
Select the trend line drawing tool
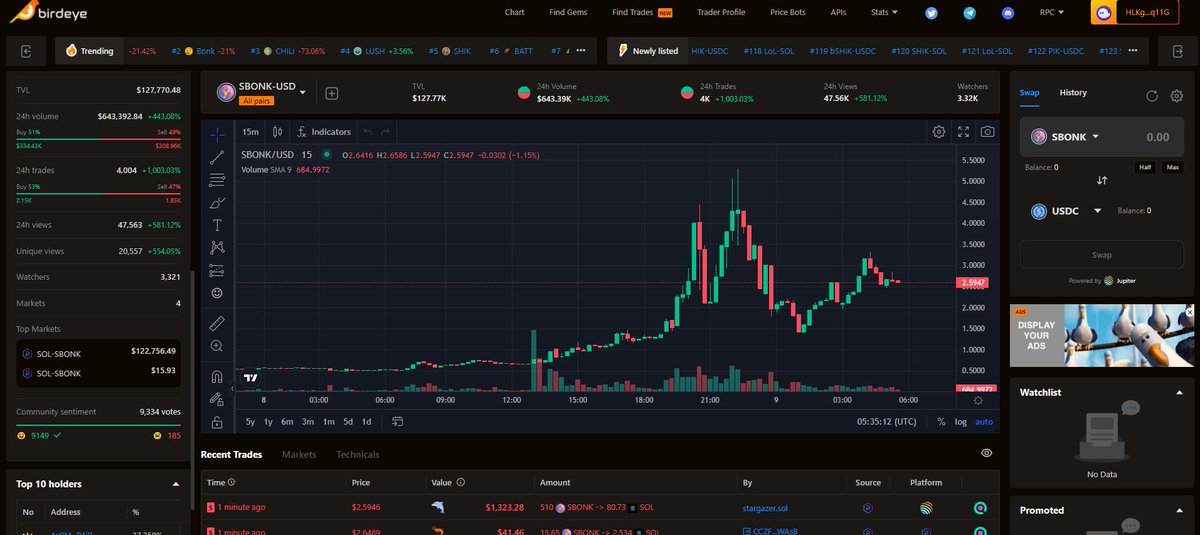[x=217, y=157]
